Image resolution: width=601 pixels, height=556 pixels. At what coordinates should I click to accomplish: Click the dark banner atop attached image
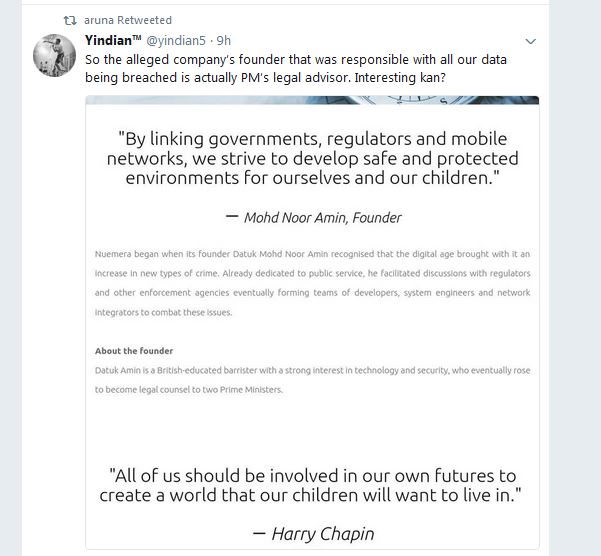point(312,100)
